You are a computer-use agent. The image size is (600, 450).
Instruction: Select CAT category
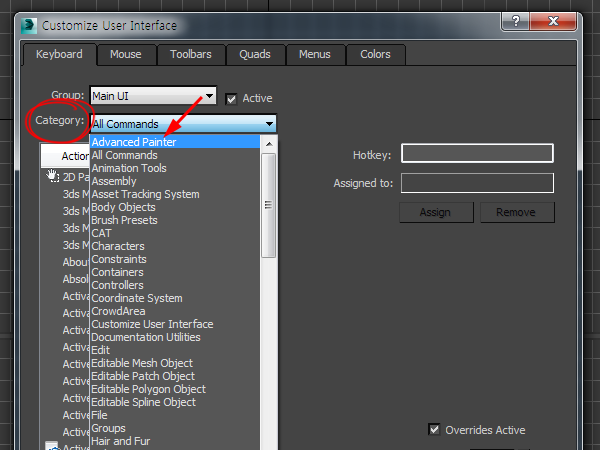175,233
